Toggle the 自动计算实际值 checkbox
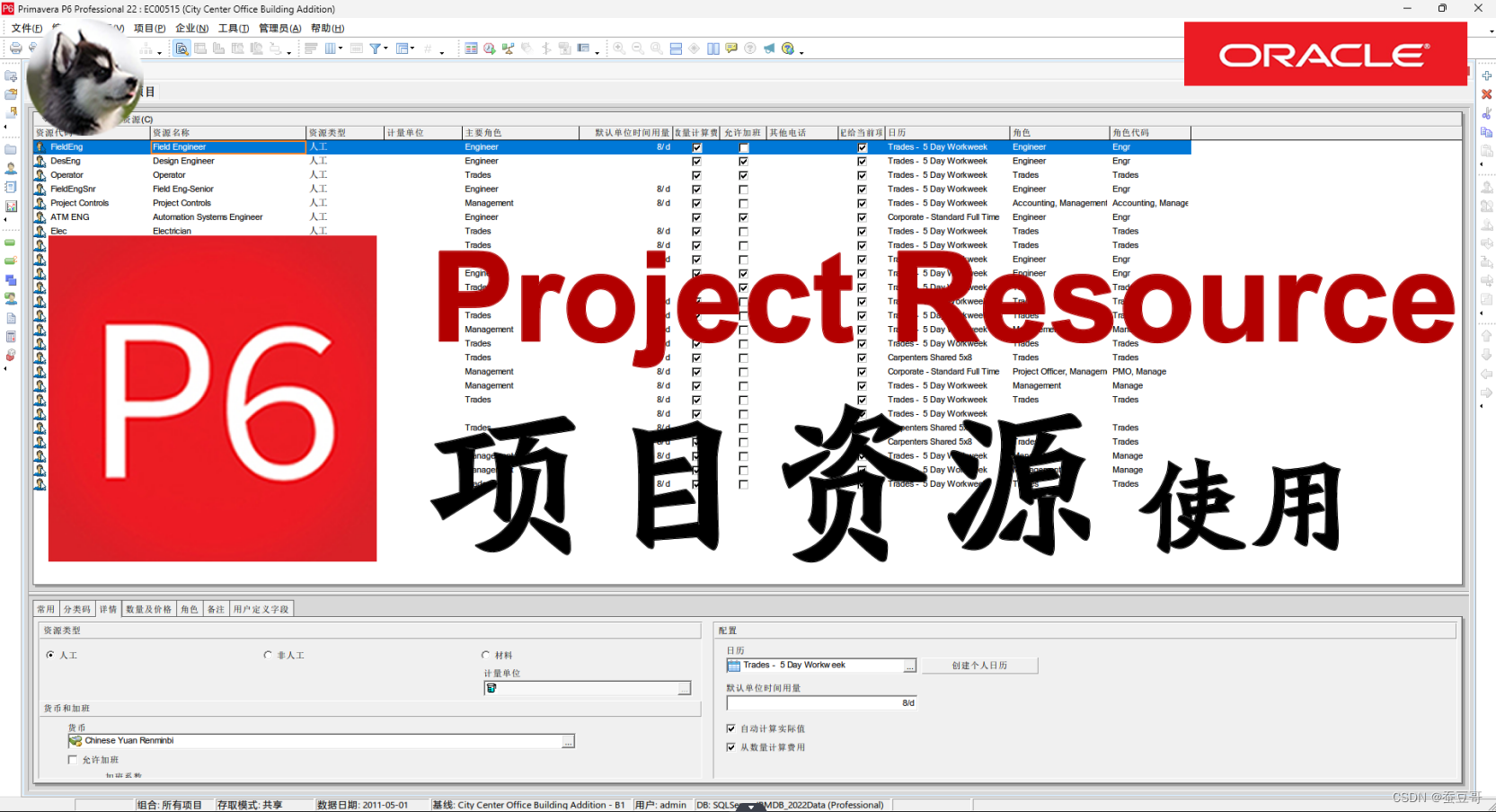The width and height of the screenshot is (1496, 812). (x=731, y=728)
